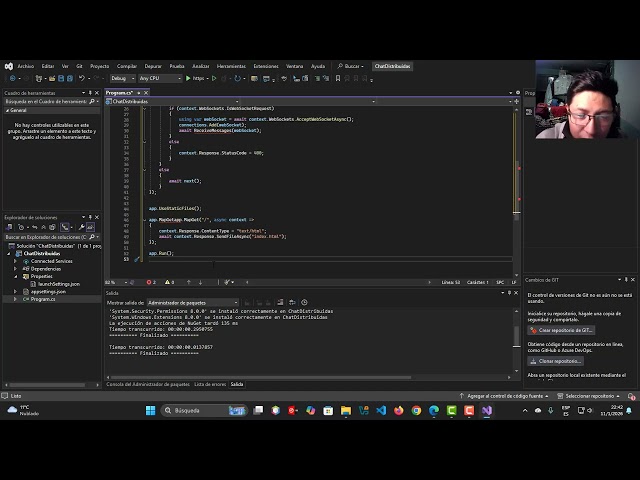Screen dimensions: 640x480
Task: Click the Windows Start button
Action: [x=151, y=410]
